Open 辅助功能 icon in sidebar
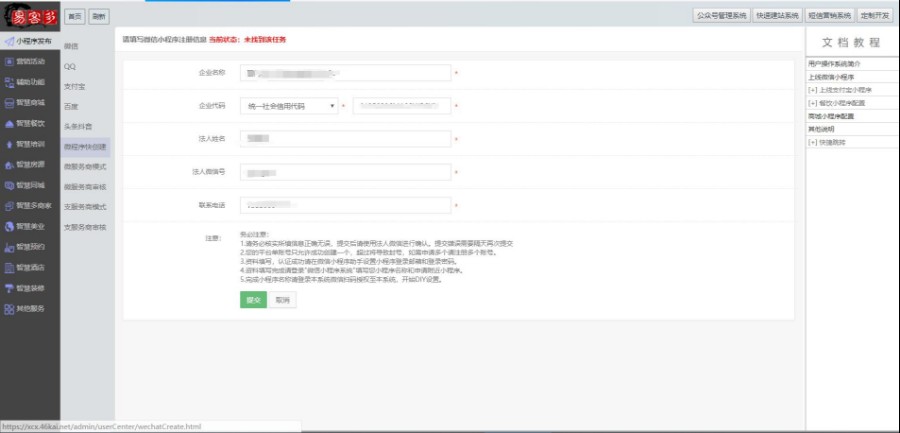 coord(9,82)
